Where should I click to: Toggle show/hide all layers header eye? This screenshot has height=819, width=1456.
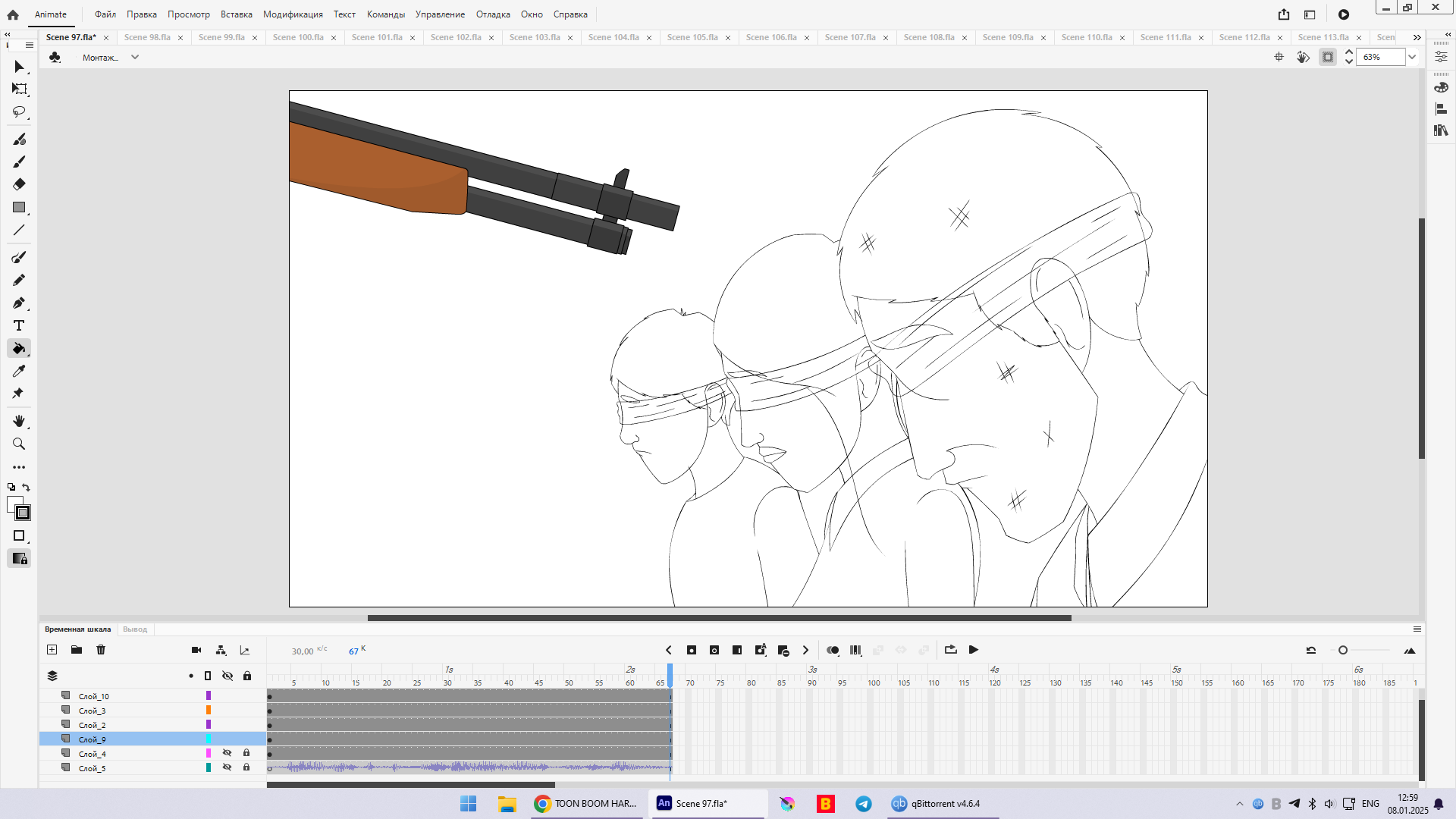pos(227,676)
